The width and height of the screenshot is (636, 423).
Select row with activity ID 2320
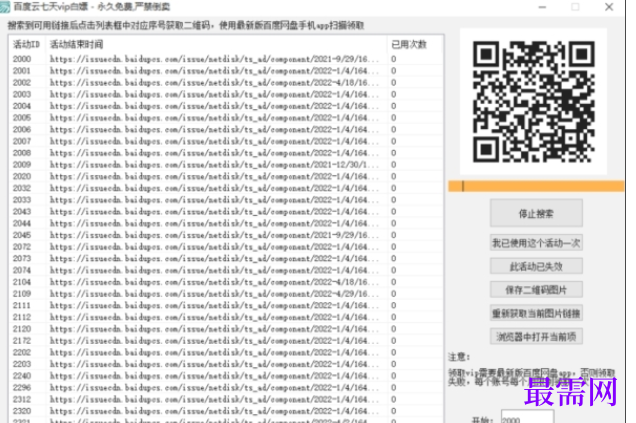tap(226, 412)
